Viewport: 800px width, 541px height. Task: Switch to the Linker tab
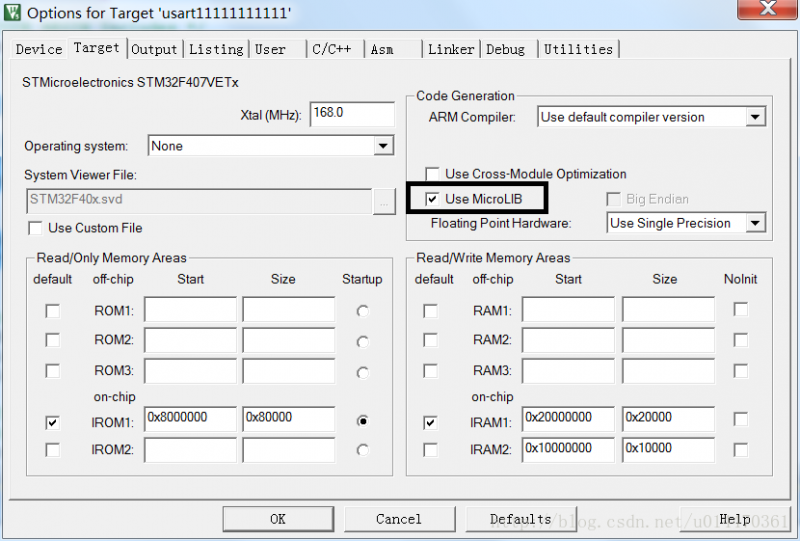tap(451, 50)
